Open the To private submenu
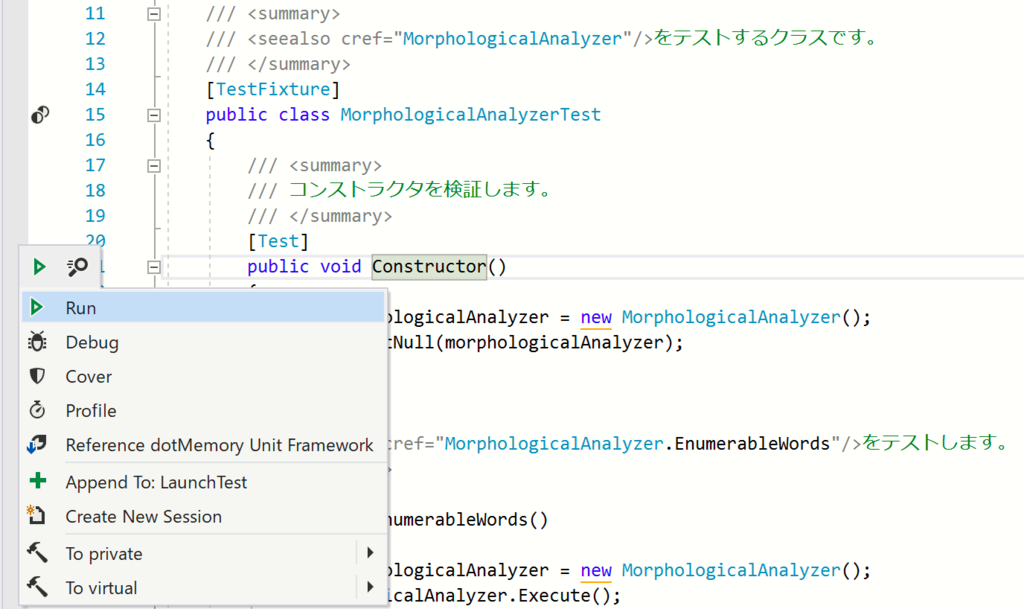The width and height of the screenshot is (1024, 609). [204, 554]
